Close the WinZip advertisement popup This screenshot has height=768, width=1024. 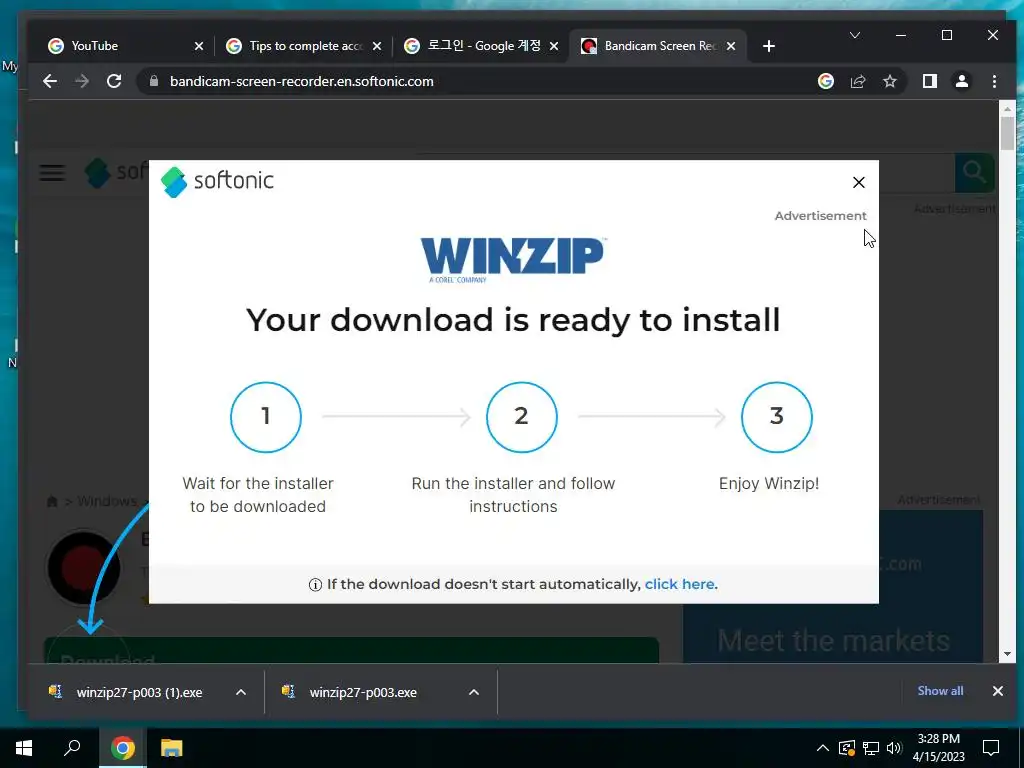(x=859, y=182)
